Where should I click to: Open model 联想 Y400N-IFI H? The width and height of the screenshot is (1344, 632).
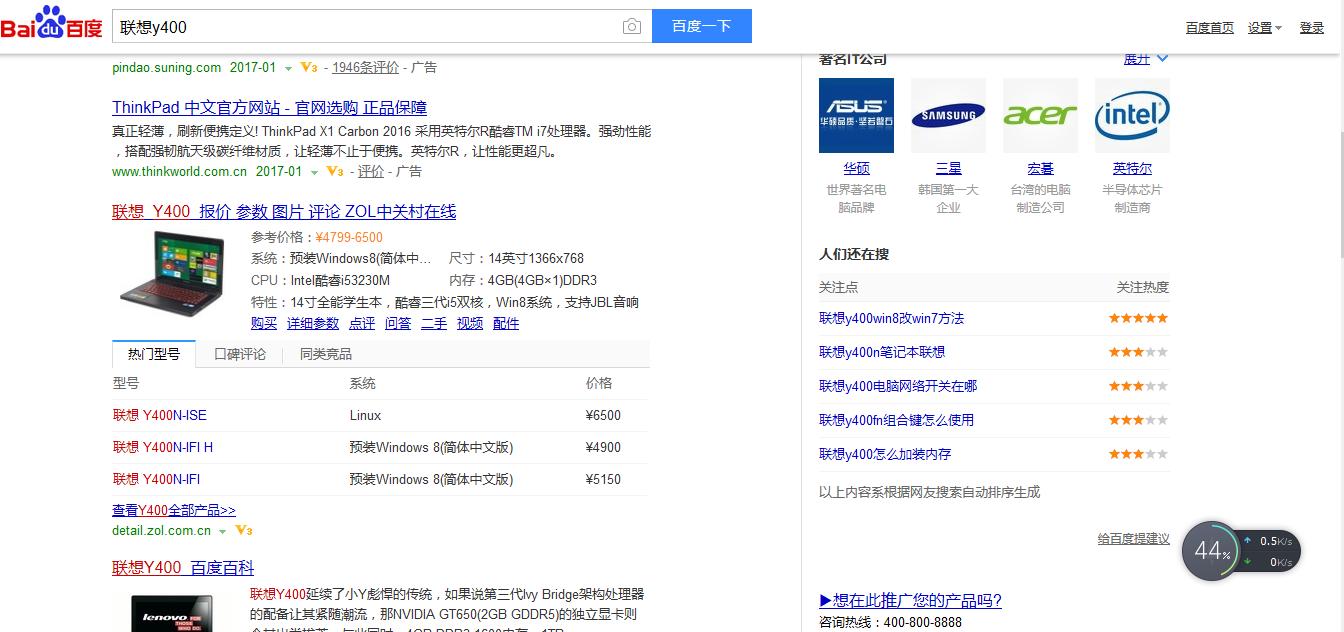(x=163, y=447)
